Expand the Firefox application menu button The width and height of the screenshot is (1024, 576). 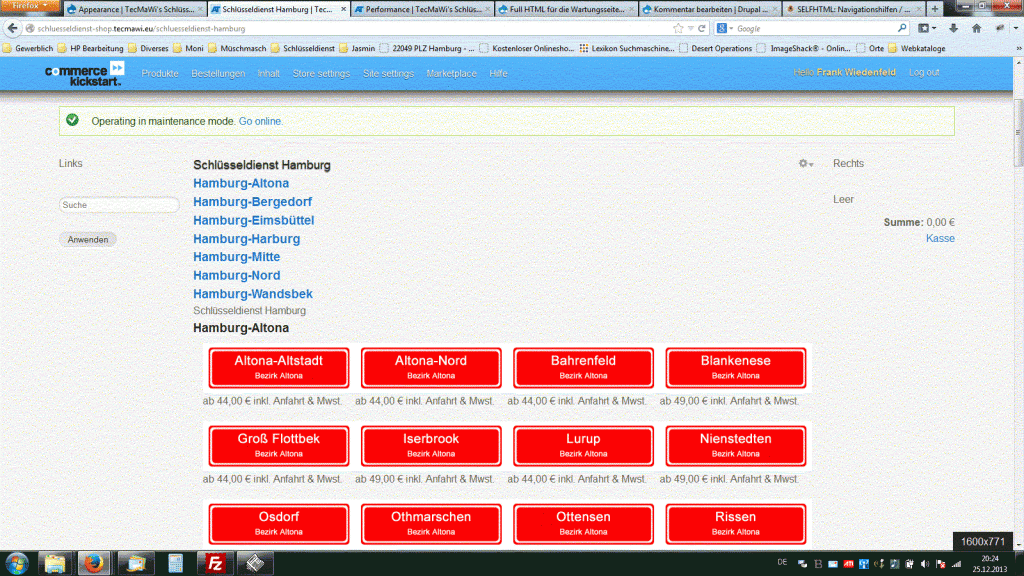[x=30, y=6]
